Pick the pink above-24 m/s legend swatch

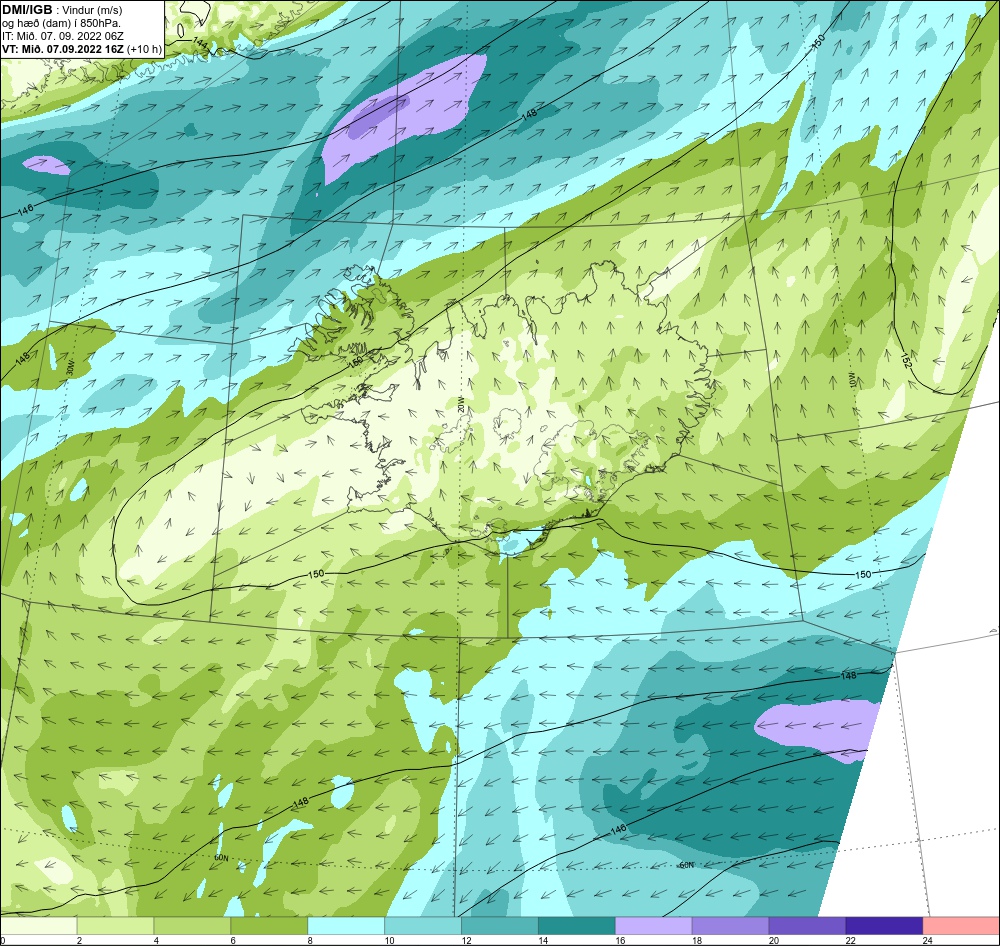[x=961, y=925]
